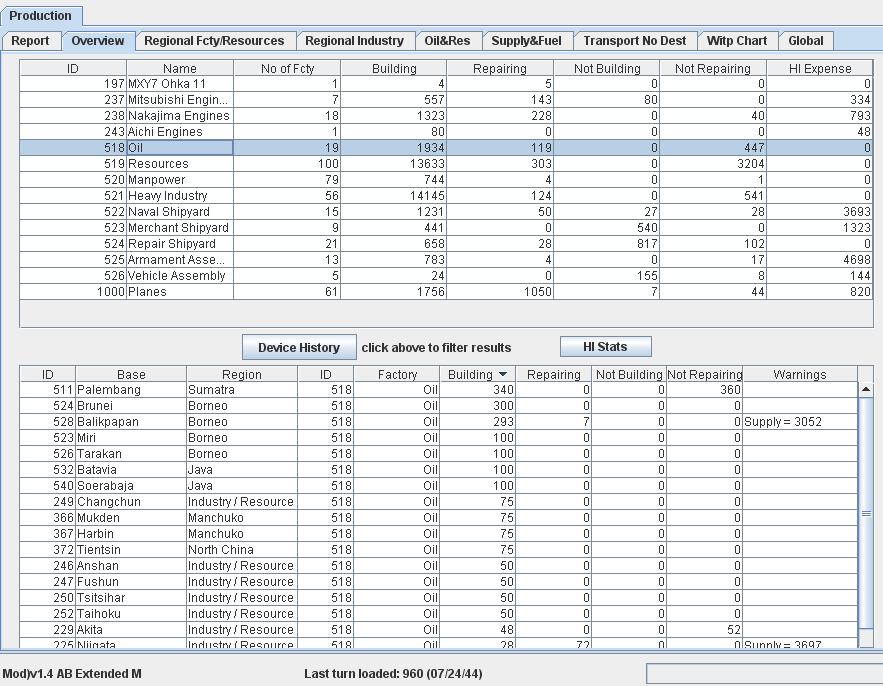Open Regional Fcty/Resources tab
Image resolution: width=883 pixels, height=686 pixels.
(x=215, y=41)
